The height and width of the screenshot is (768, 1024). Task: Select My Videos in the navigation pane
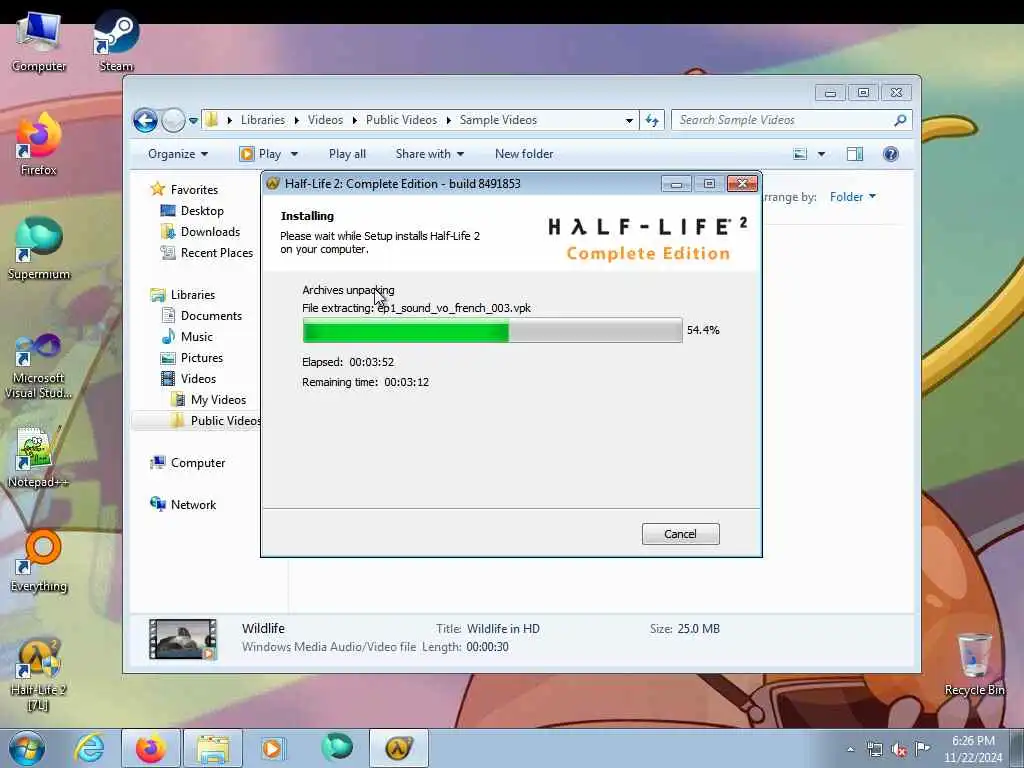tap(209, 400)
